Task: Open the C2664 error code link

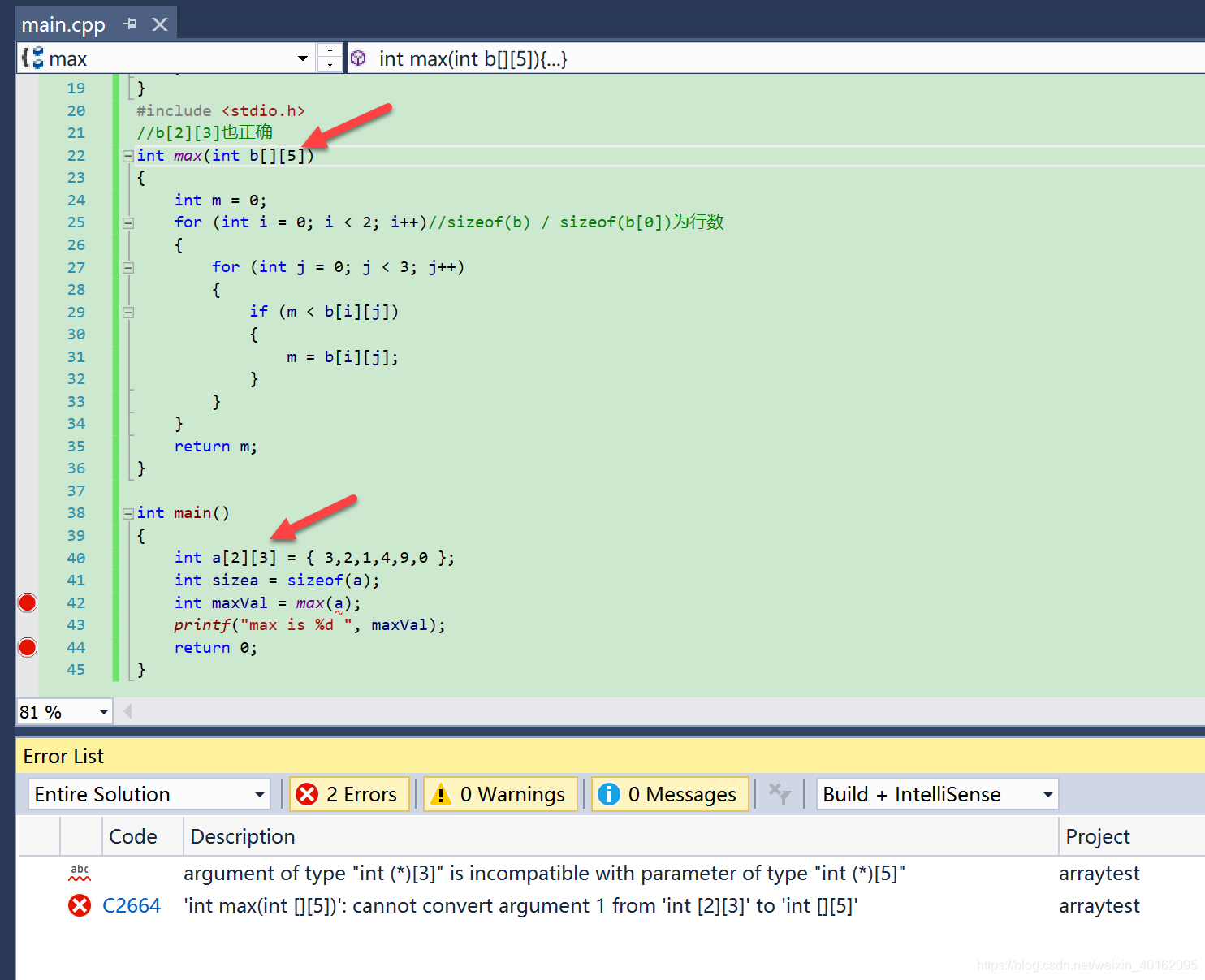Action: 132,906
